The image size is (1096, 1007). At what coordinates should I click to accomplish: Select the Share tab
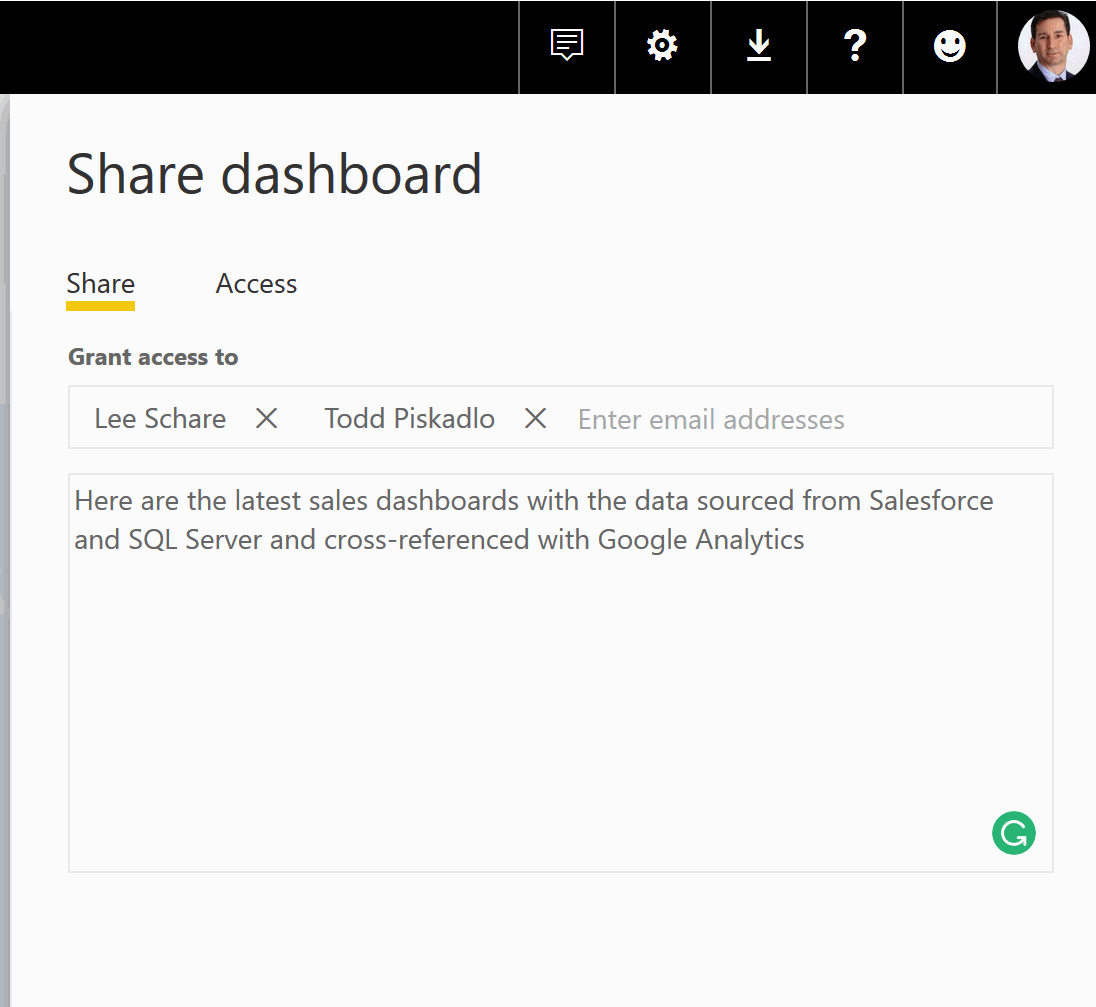click(x=100, y=284)
